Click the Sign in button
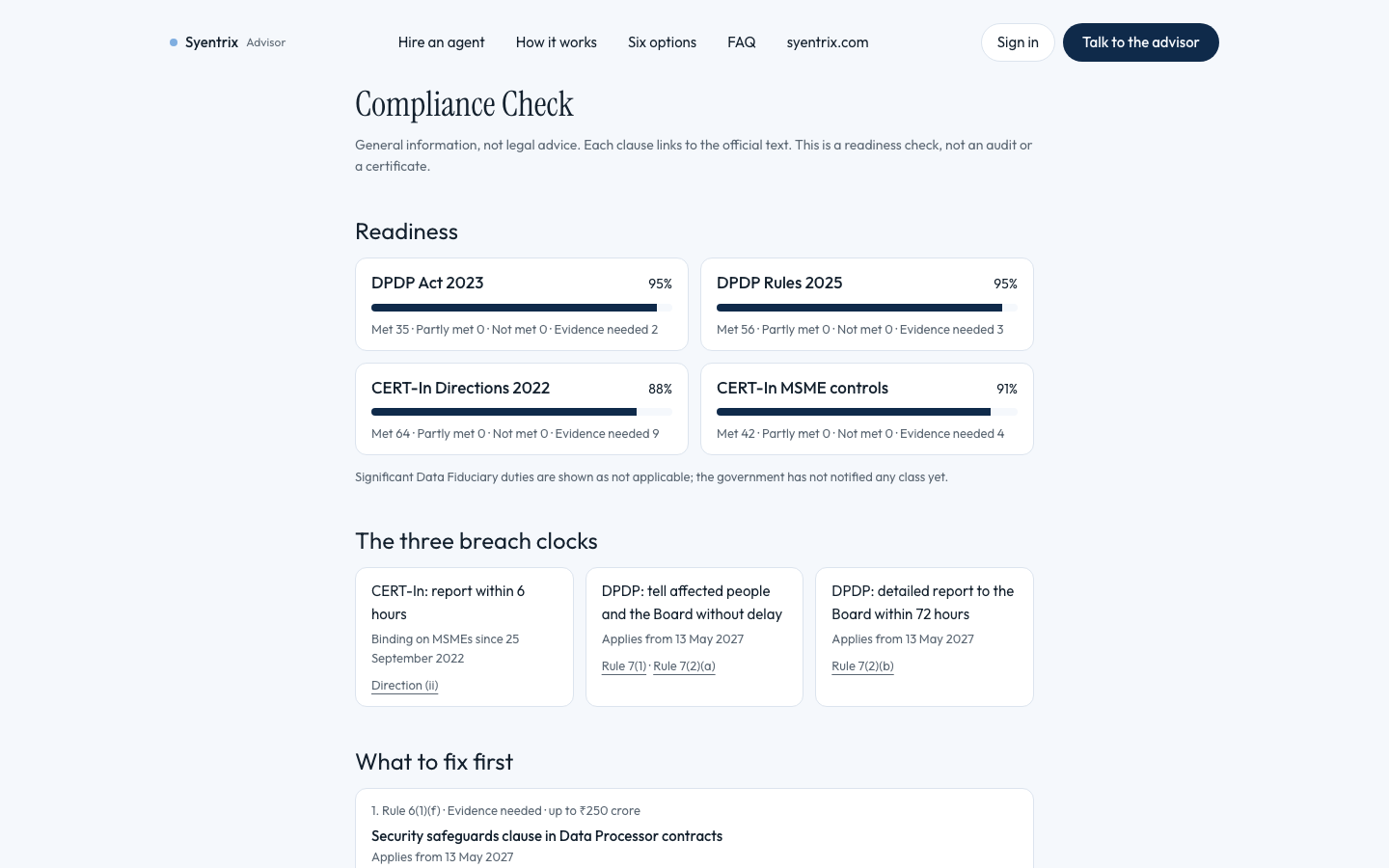1389x868 pixels. [1018, 42]
